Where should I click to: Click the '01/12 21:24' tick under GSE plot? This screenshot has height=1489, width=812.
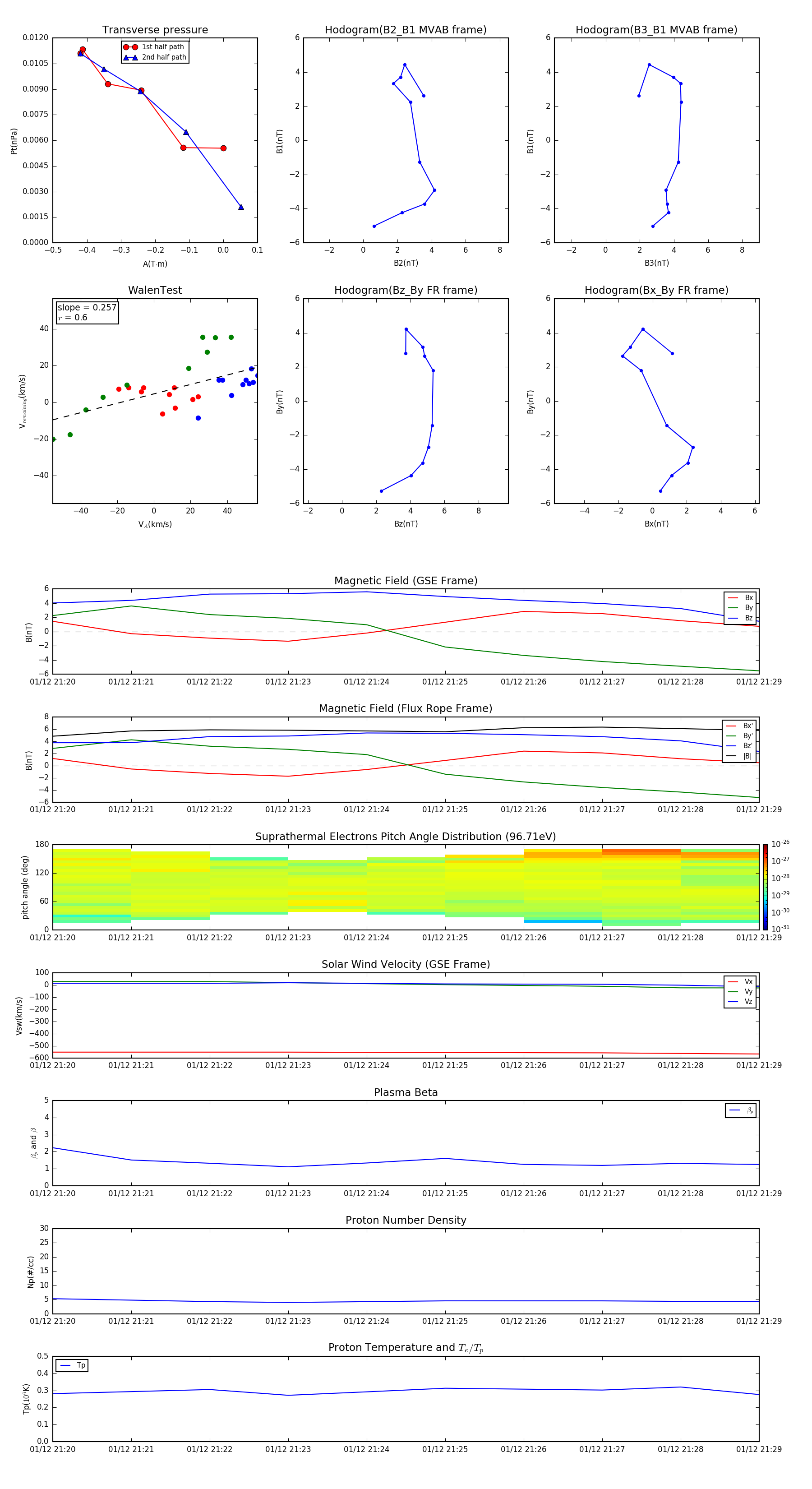[366, 682]
